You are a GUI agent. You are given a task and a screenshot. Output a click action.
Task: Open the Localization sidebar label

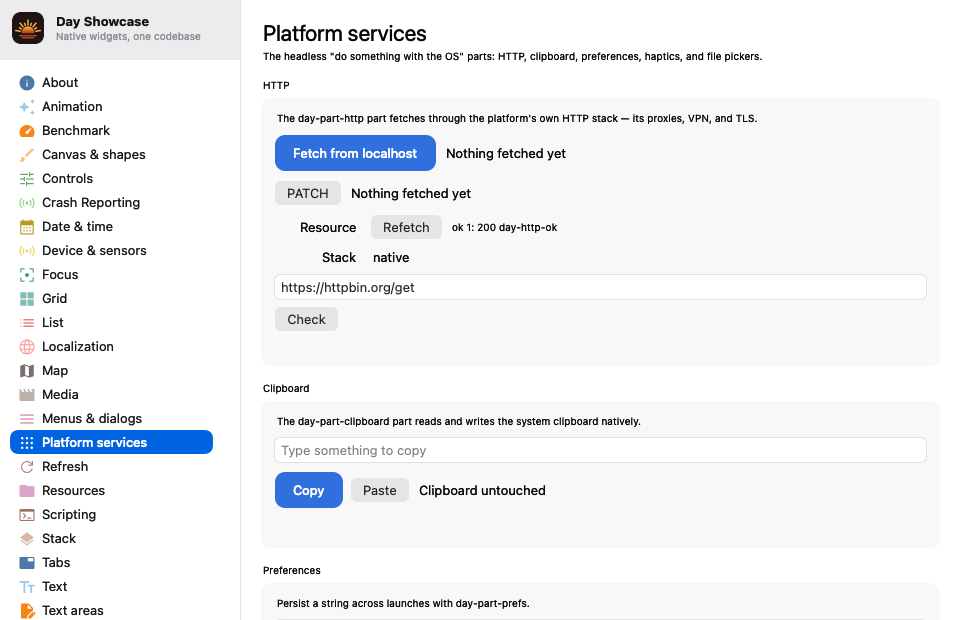[78, 346]
